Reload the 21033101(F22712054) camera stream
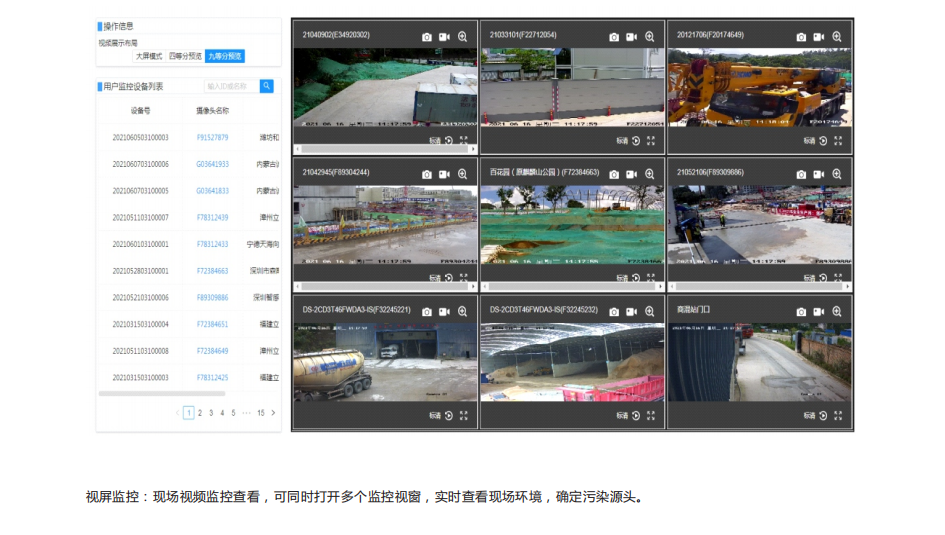 636,140
